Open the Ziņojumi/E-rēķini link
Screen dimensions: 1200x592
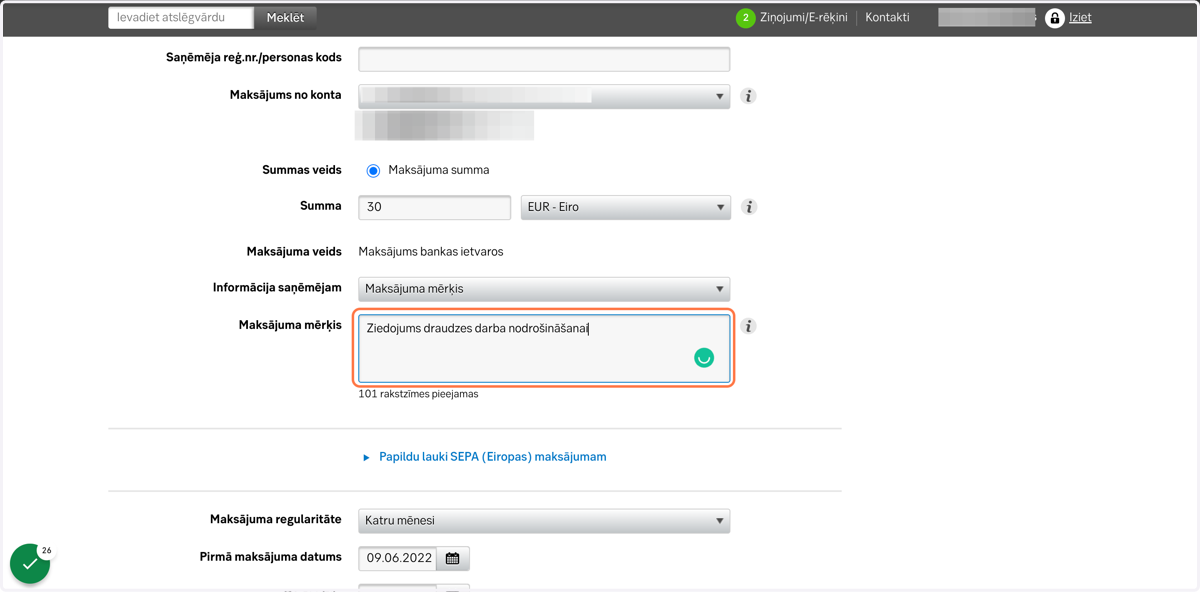pos(803,18)
